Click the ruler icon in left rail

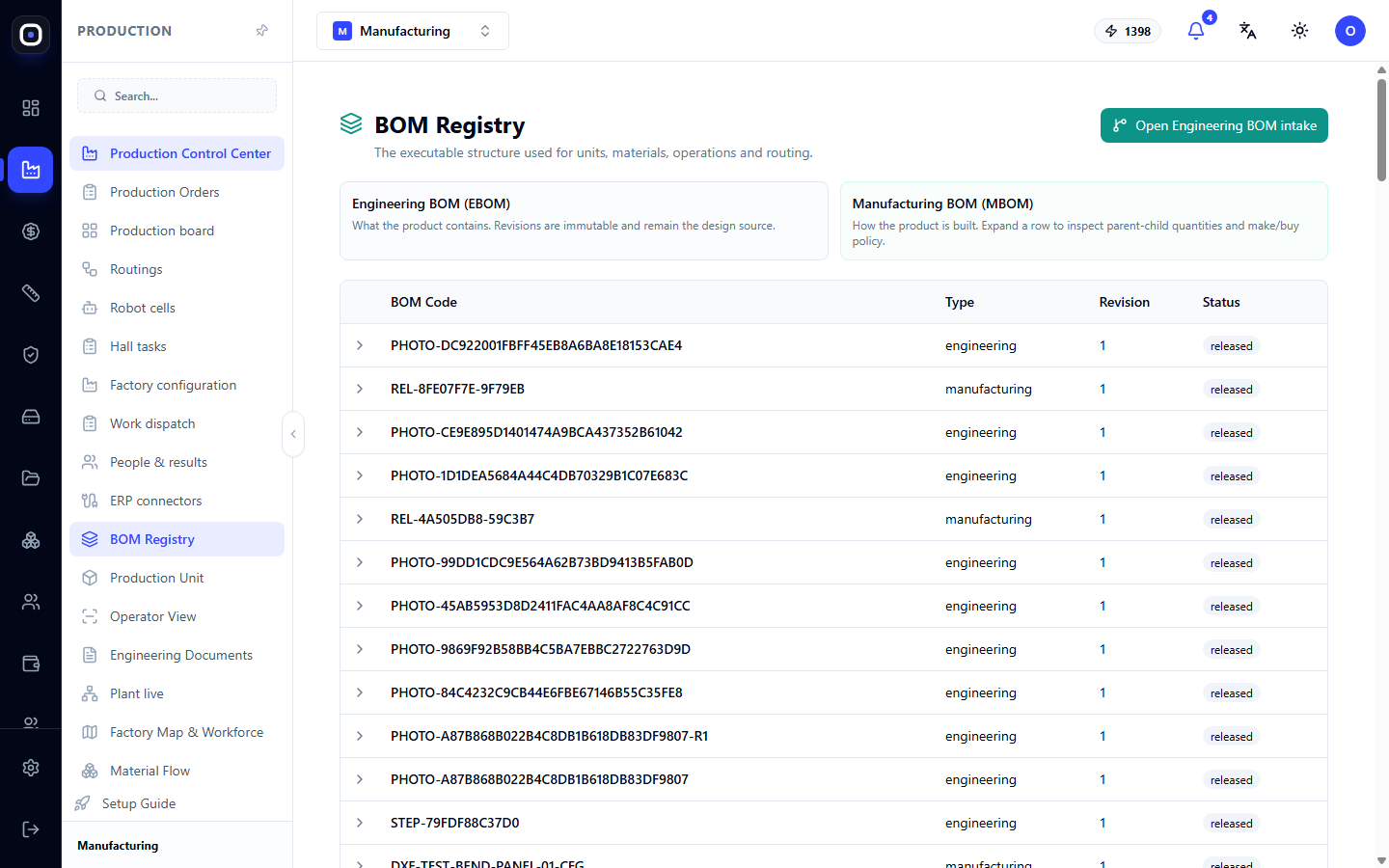31,293
